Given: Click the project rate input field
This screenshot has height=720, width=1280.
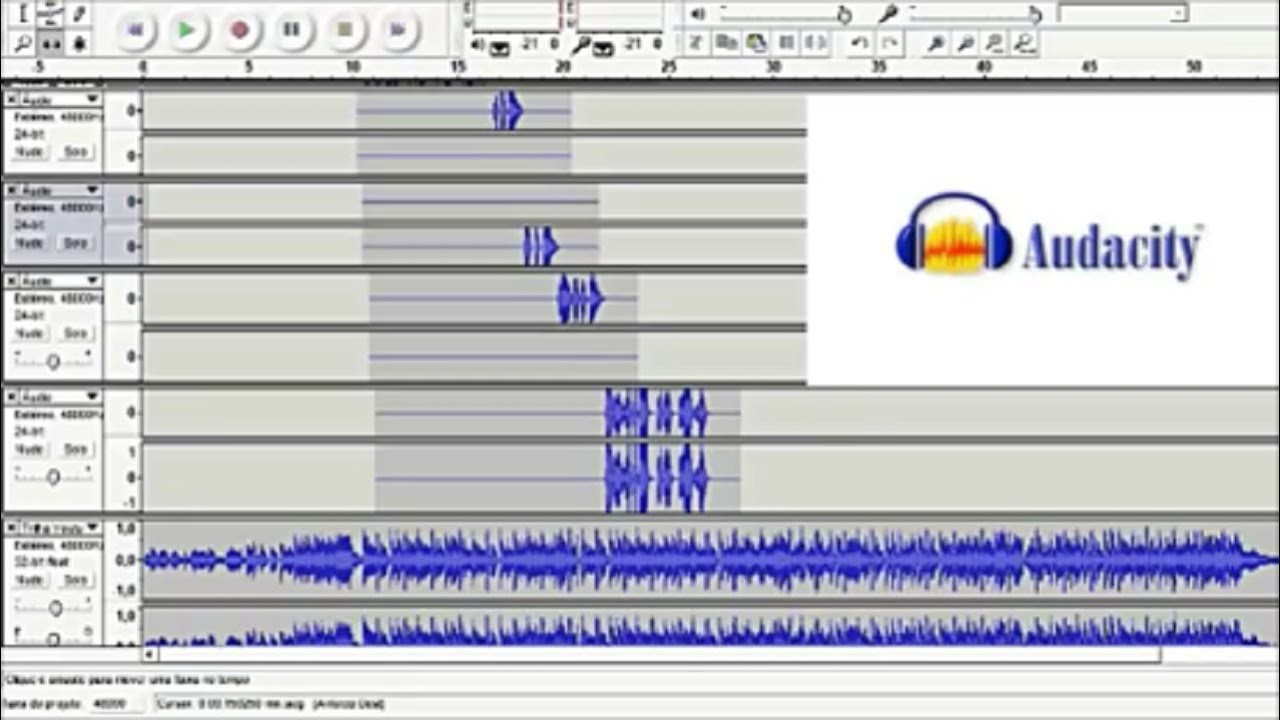Looking at the screenshot, I should [118, 703].
